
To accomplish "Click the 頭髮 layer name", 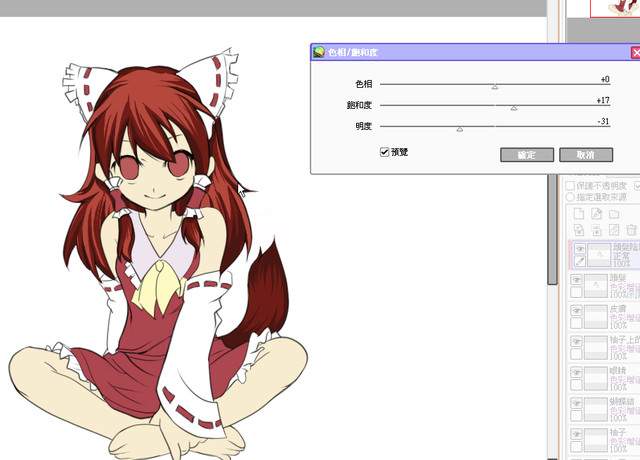I will coord(618,278).
